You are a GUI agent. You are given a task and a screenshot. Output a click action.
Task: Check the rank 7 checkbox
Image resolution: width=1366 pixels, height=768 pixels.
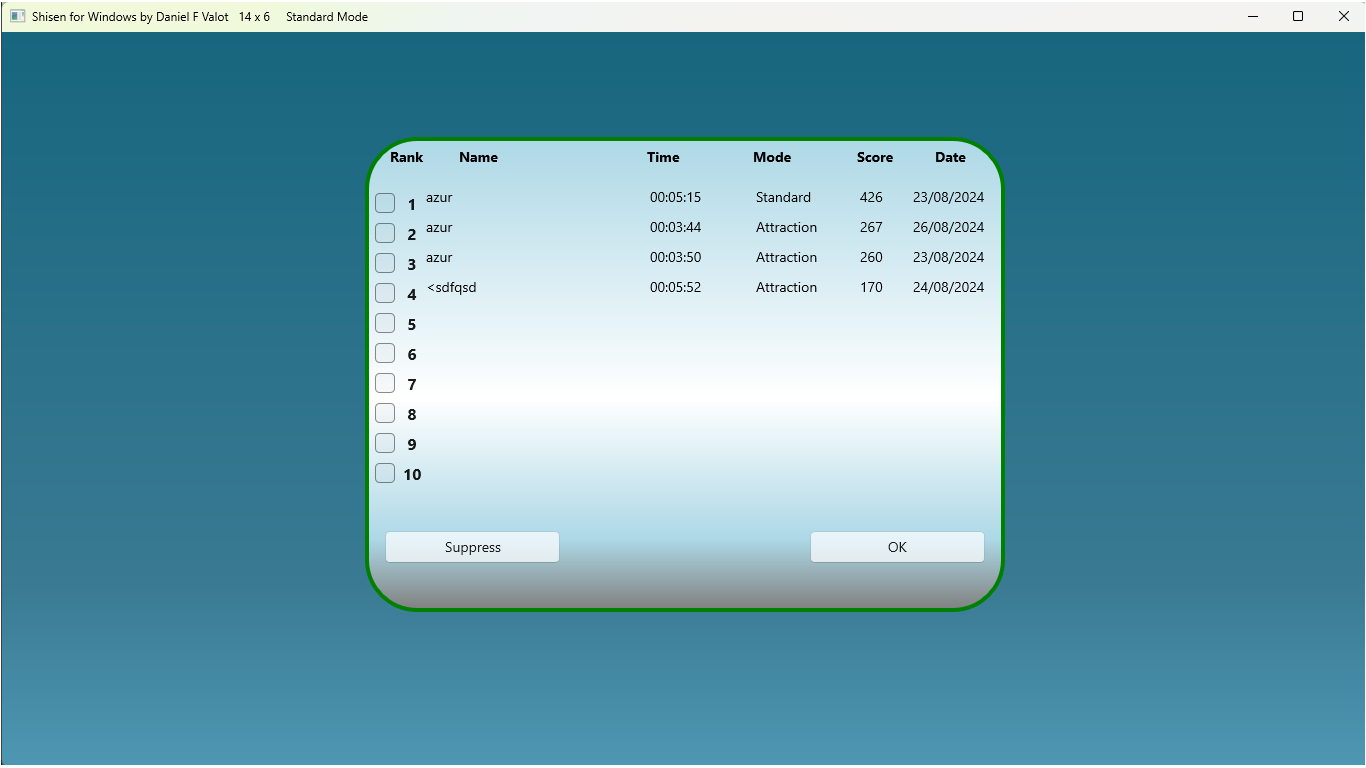tap(385, 383)
